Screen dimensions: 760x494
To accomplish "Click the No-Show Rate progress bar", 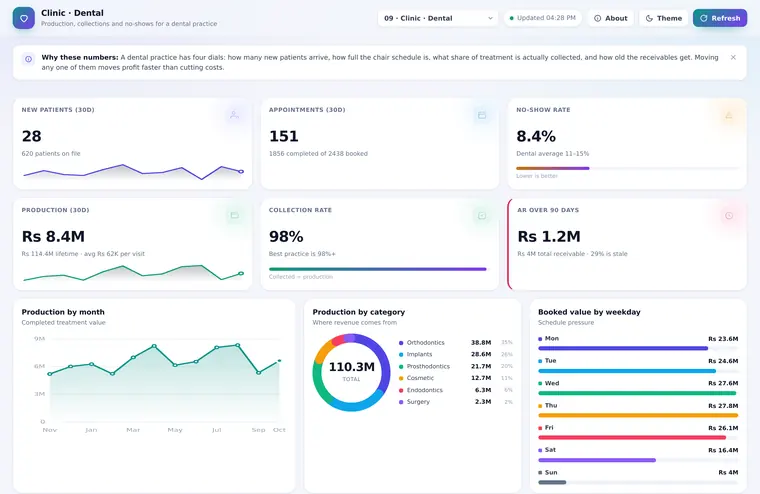I will point(627,168).
